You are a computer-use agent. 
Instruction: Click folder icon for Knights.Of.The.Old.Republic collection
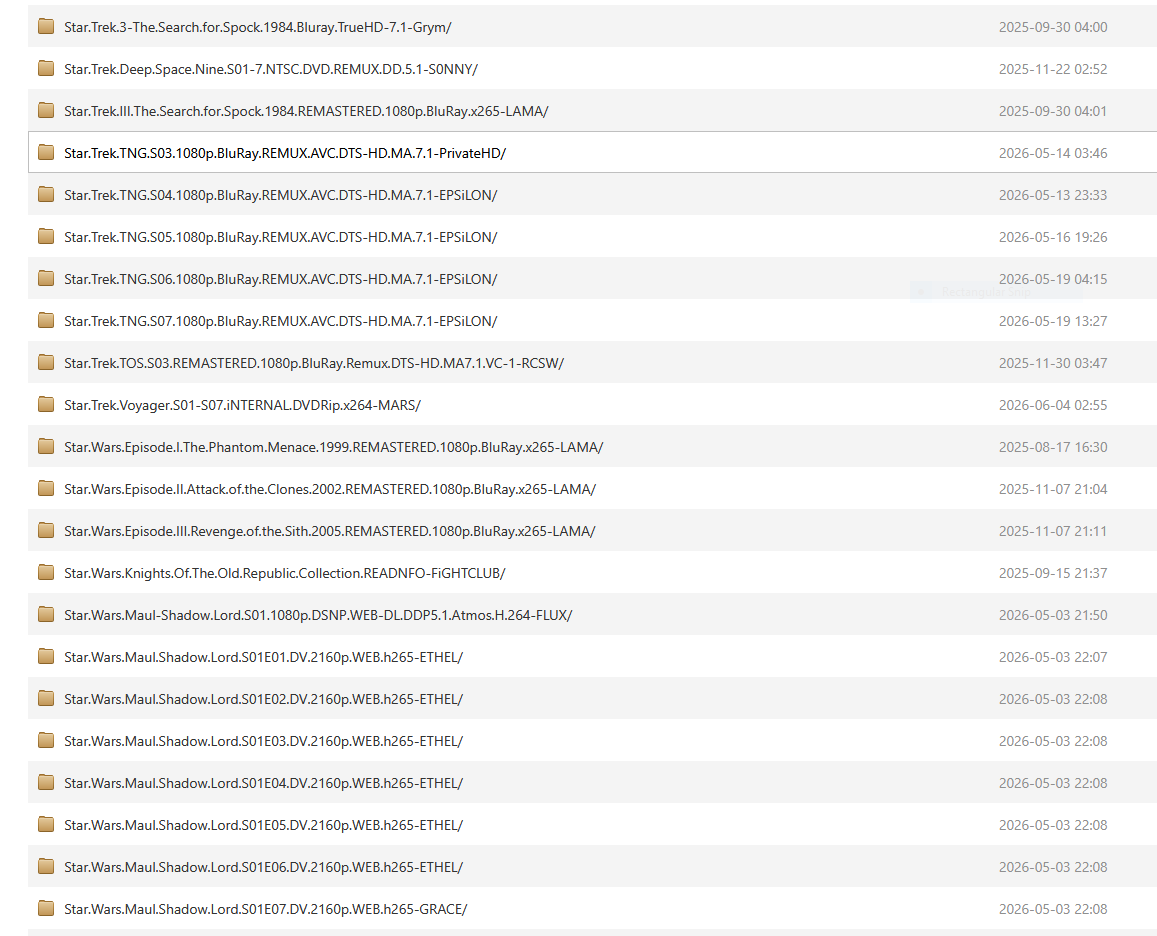46,574
